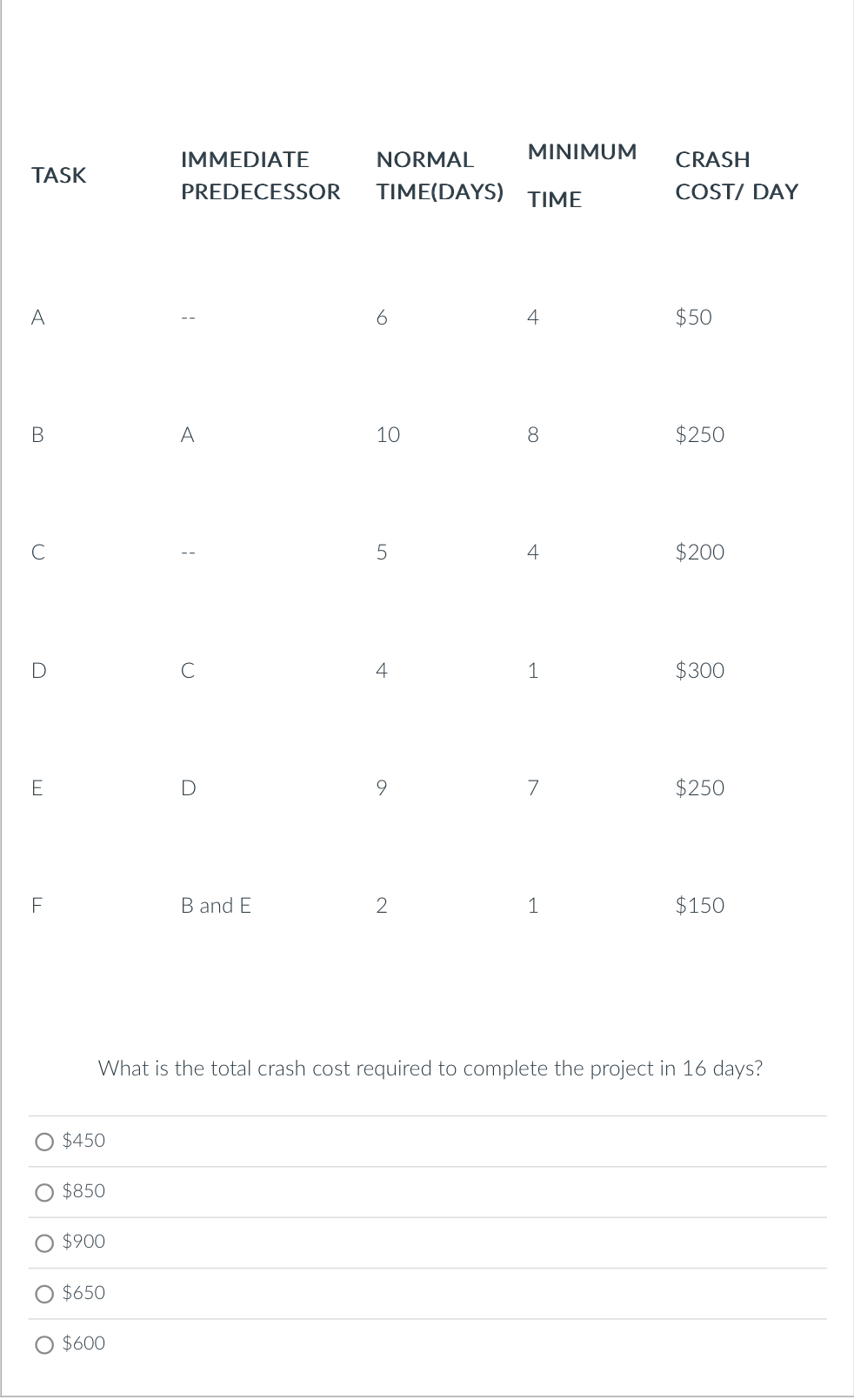Screen dimensions: 854x1400
Task: Click the $450 option label text
Action: pos(83,1140)
